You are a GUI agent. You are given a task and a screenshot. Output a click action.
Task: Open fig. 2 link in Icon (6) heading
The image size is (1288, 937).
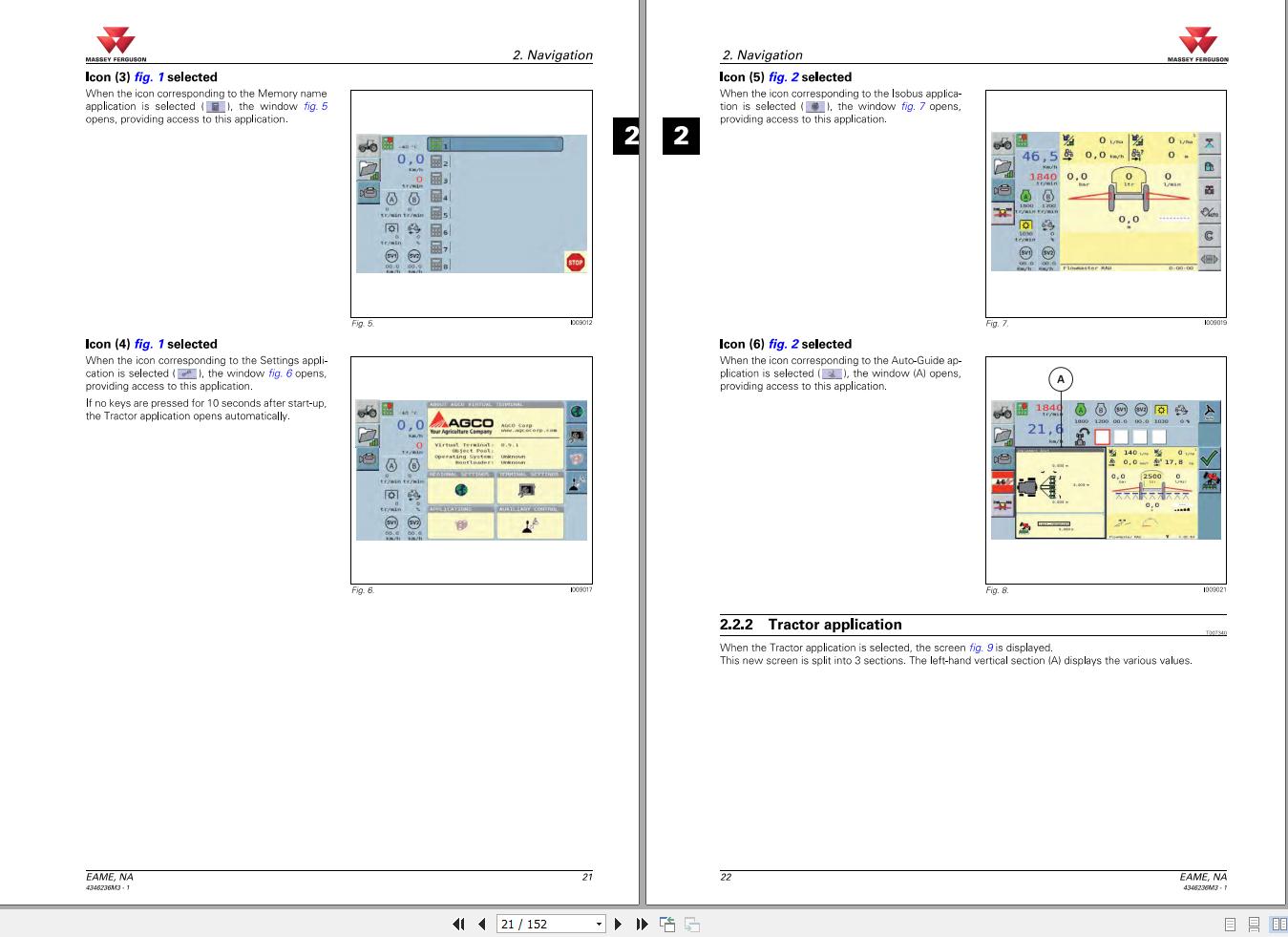pos(783,344)
